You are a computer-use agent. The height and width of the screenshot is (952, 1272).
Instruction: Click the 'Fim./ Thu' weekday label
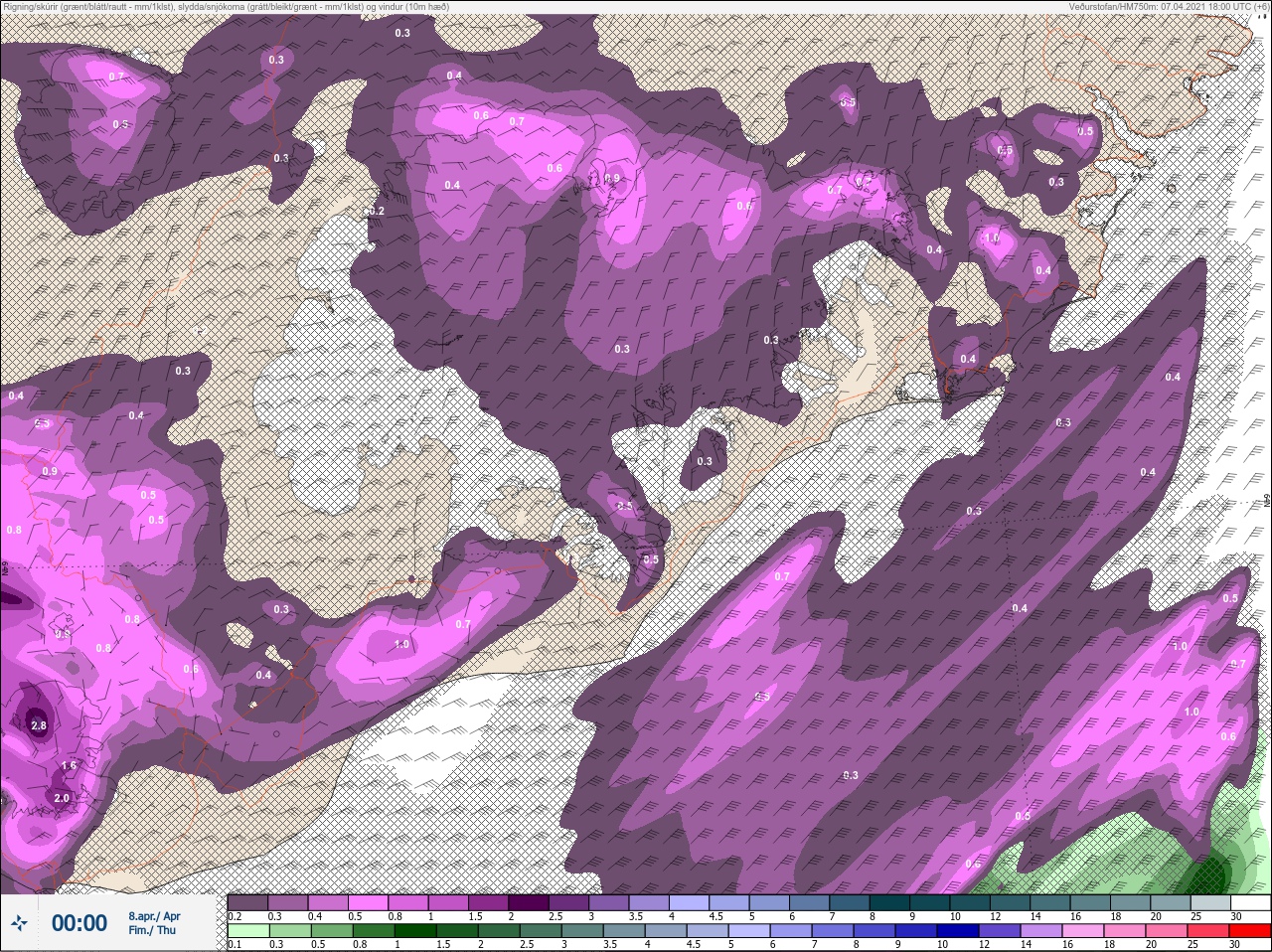(x=152, y=930)
